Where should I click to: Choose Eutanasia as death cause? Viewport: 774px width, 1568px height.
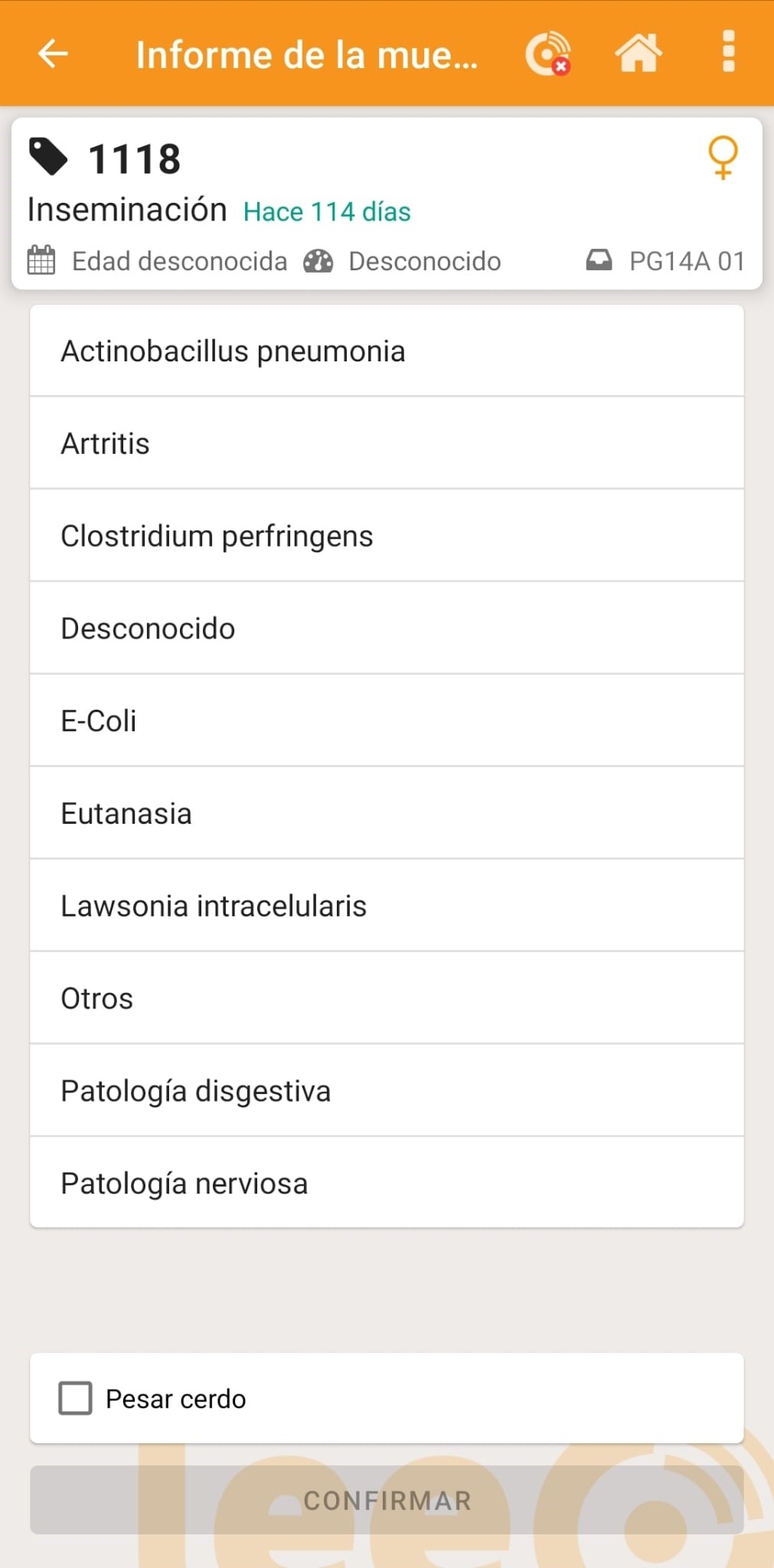click(387, 813)
